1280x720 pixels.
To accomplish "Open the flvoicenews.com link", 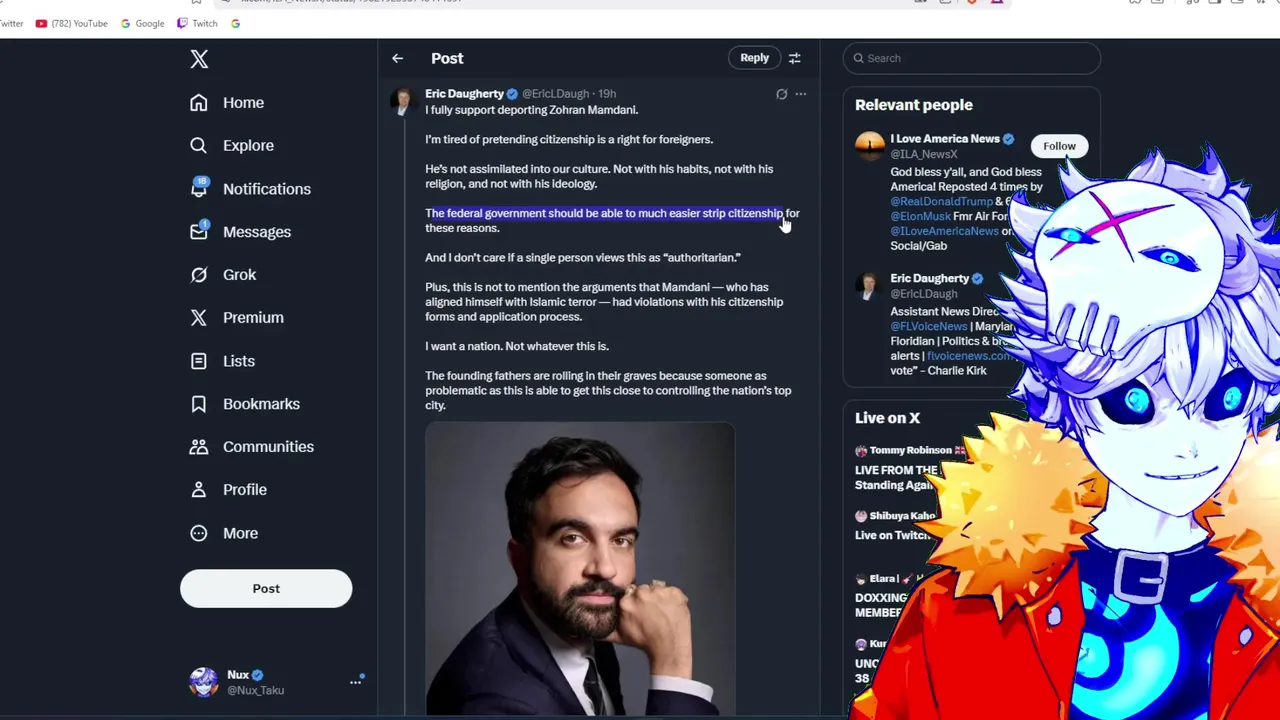I will [968, 356].
